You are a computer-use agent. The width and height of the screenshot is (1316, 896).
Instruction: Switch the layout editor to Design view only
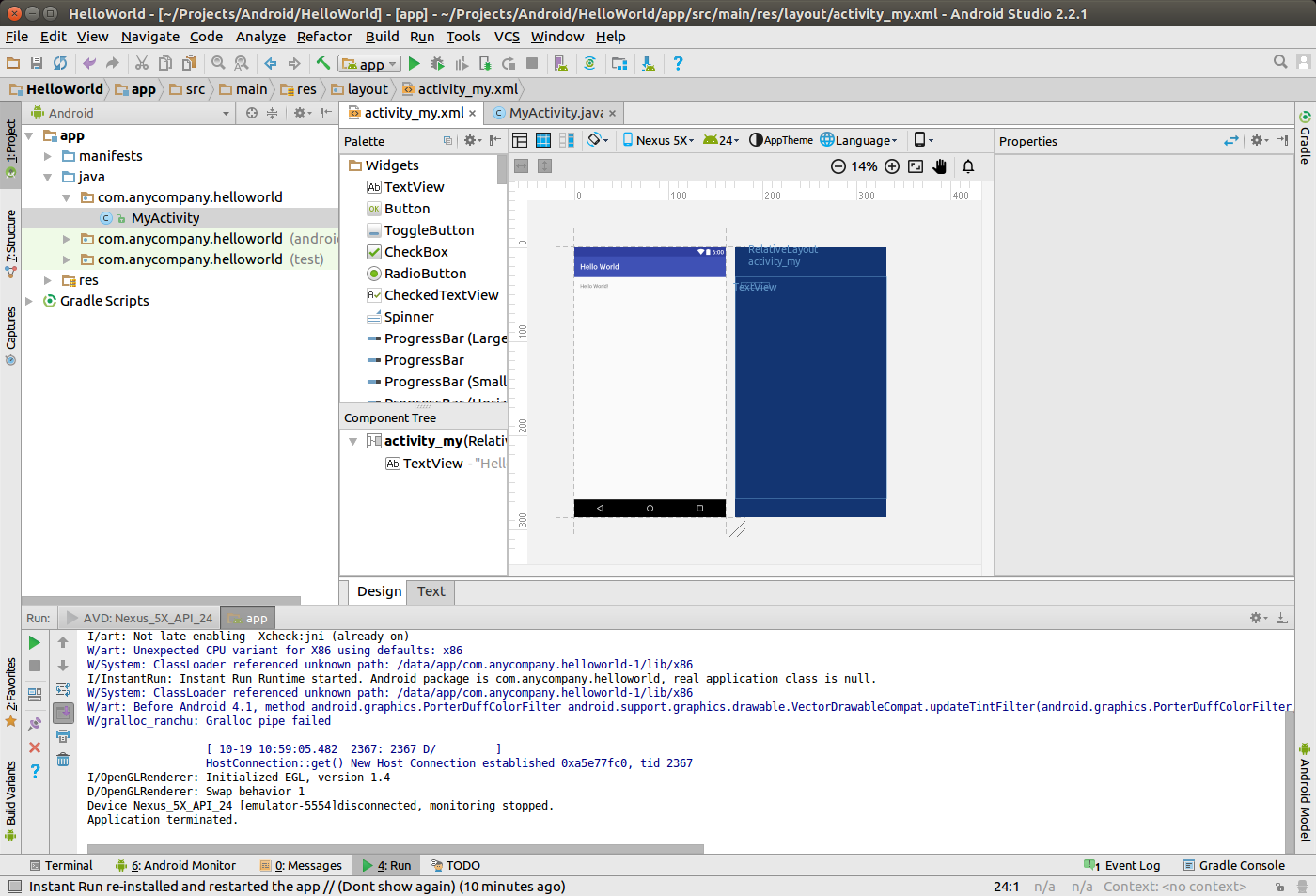(520, 140)
